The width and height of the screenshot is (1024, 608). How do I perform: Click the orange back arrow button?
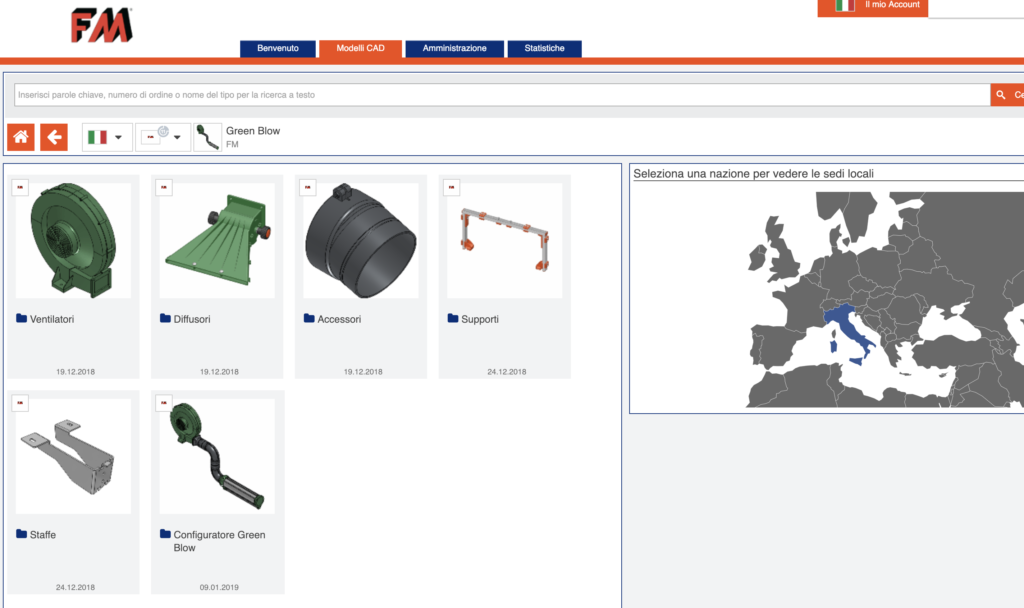click(x=54, y=137)
